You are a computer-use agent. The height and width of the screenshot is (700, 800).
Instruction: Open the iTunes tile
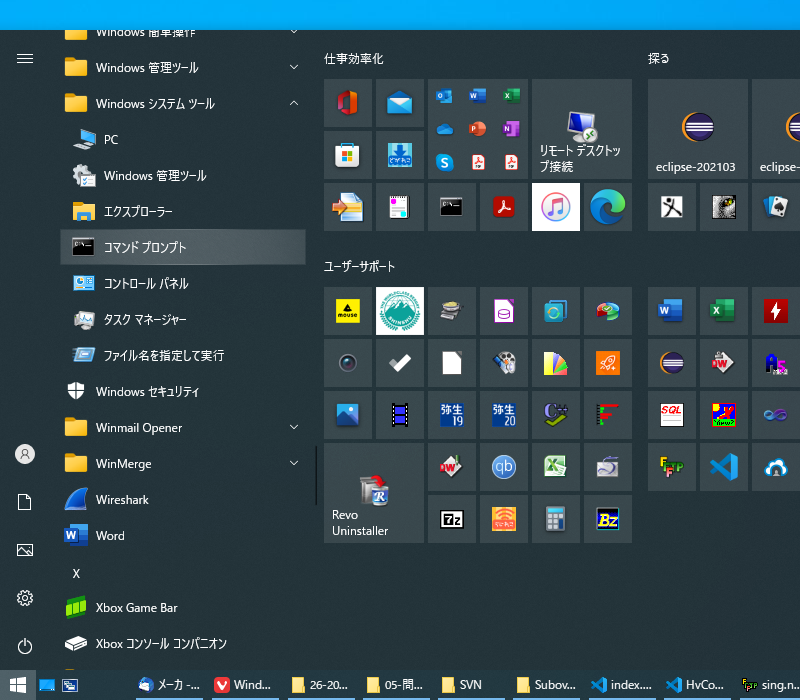click(556, 207)
